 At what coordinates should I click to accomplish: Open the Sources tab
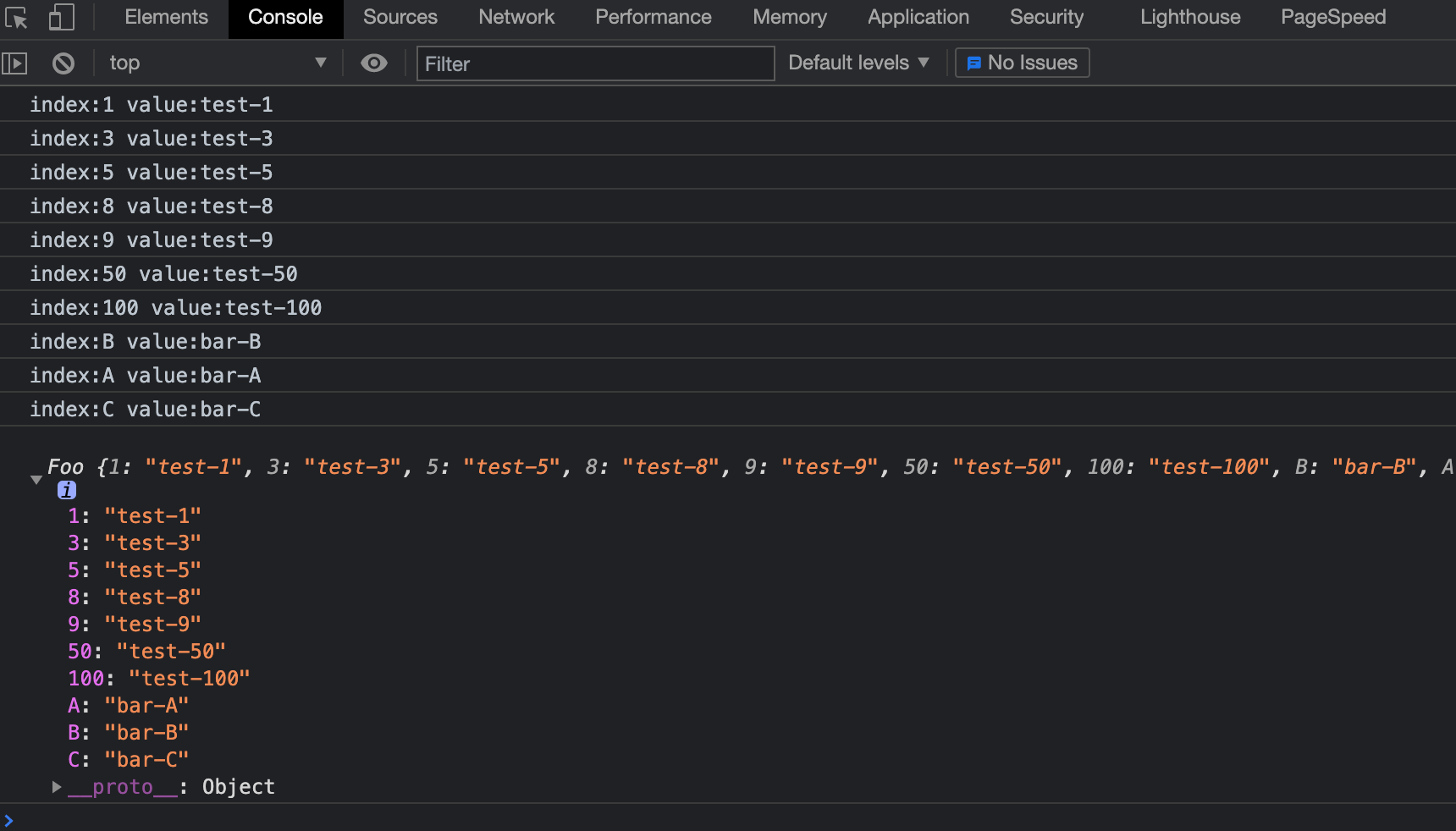point(400,18)
